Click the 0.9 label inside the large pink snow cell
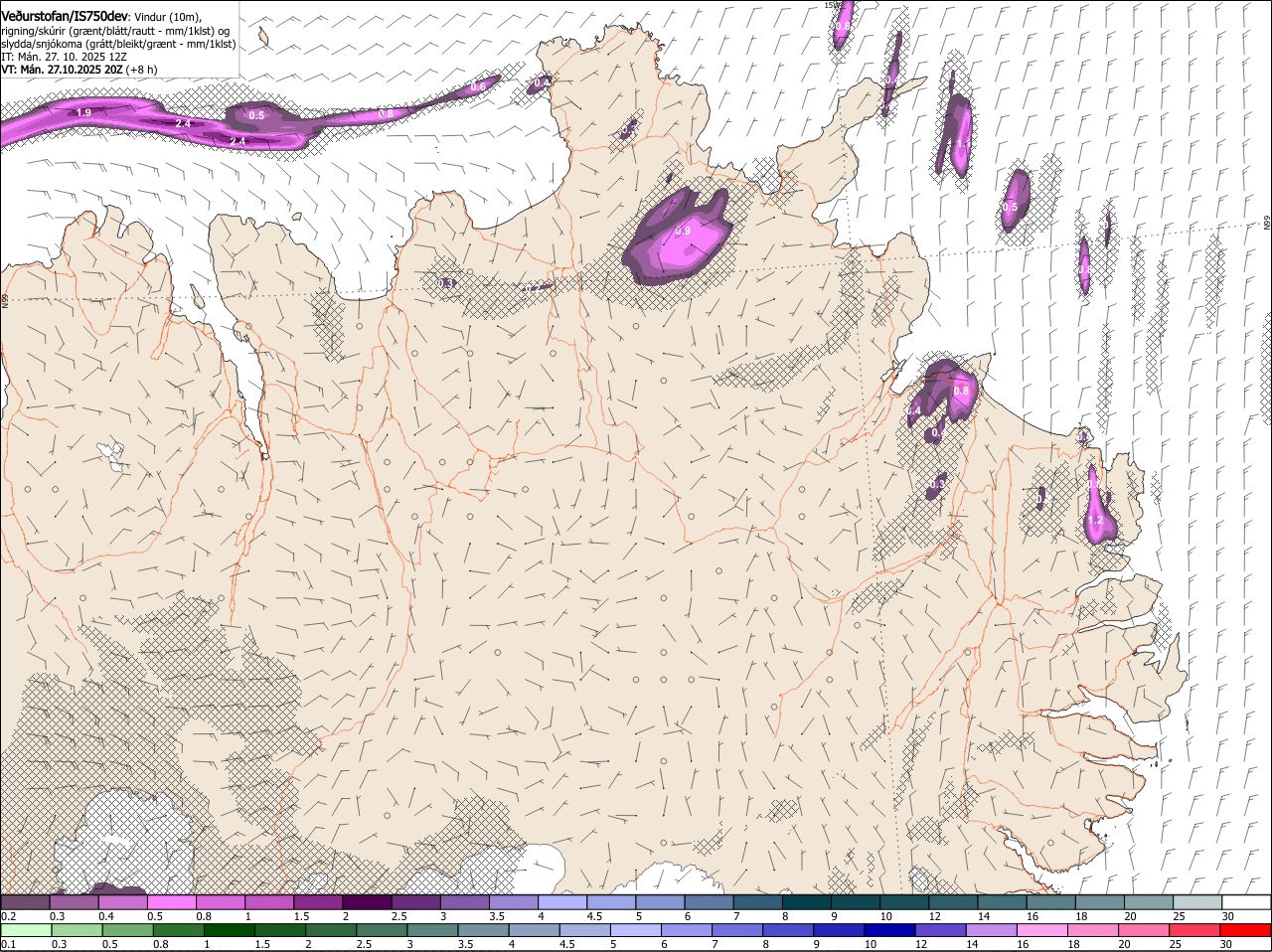This screenshot has width=1272, height=952. (x=683, y=231)
